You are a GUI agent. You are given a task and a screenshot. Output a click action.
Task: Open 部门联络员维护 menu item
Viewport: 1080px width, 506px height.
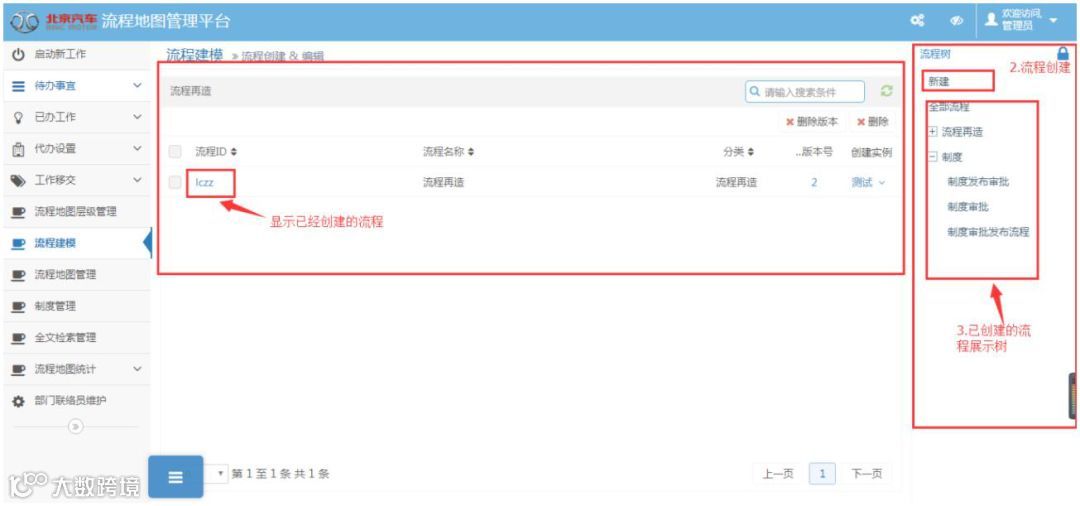tap(70, 401)
